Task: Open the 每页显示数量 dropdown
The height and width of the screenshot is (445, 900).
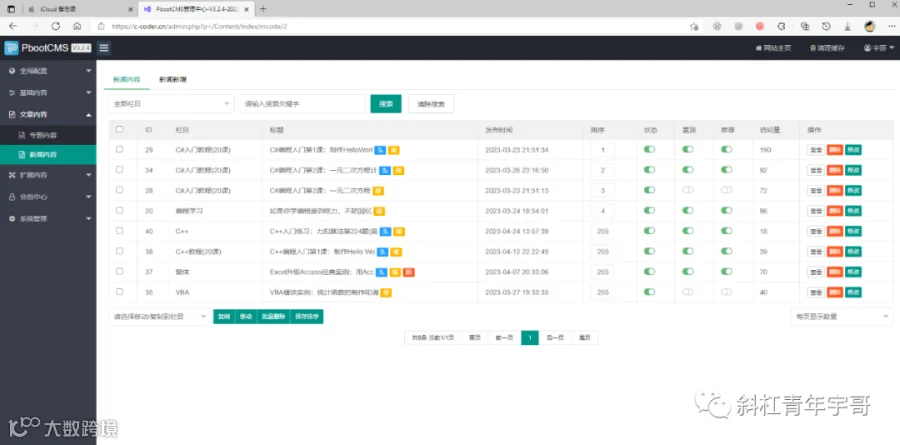Action: pyautogui.click(x=841, y=316)
